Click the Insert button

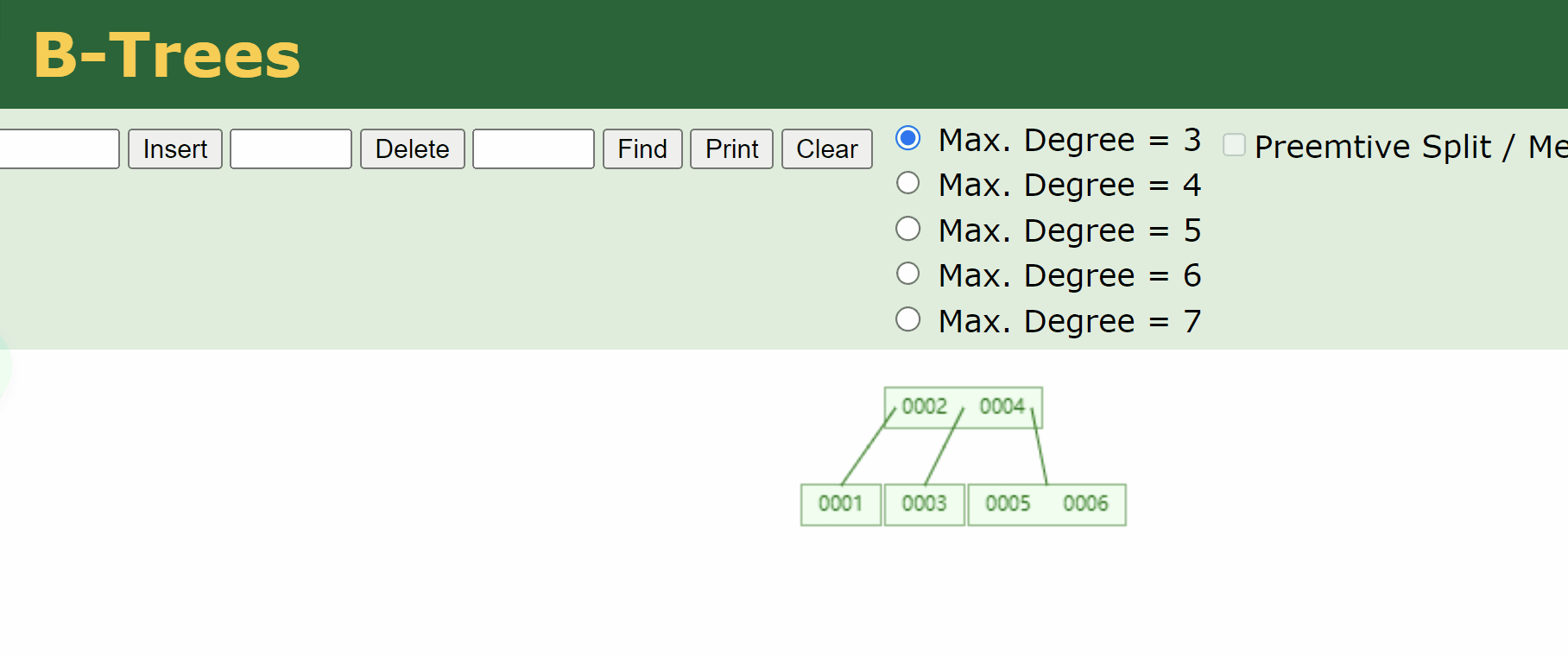point(175,148)
